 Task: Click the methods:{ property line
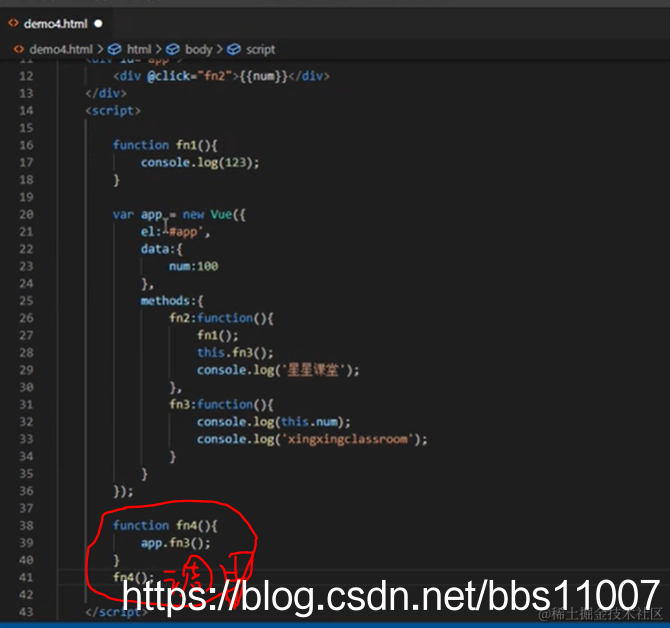point(172,301)
